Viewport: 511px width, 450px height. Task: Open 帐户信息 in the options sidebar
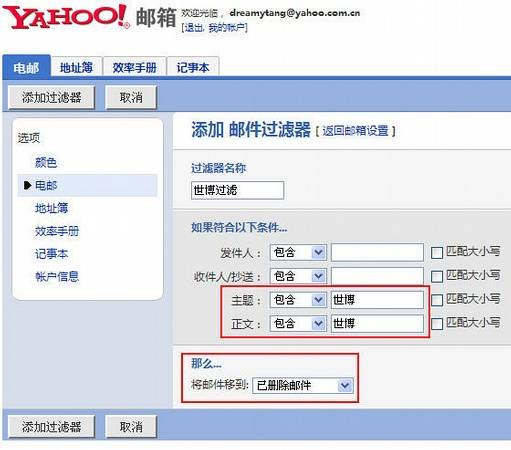[57, 277]
